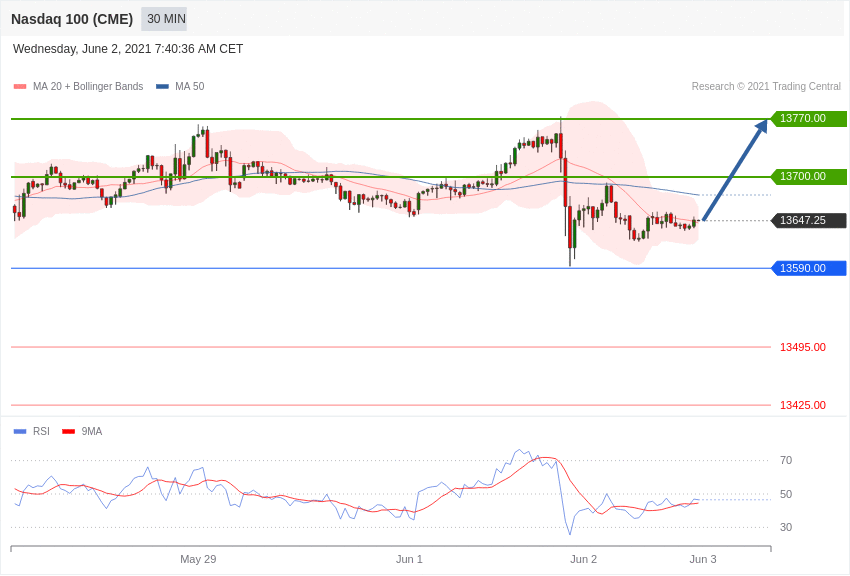Image resolution: width=850 pixels, height=576 pixels.
Task: Click the 13770.00 green resistance label
Action: point(808,118)
